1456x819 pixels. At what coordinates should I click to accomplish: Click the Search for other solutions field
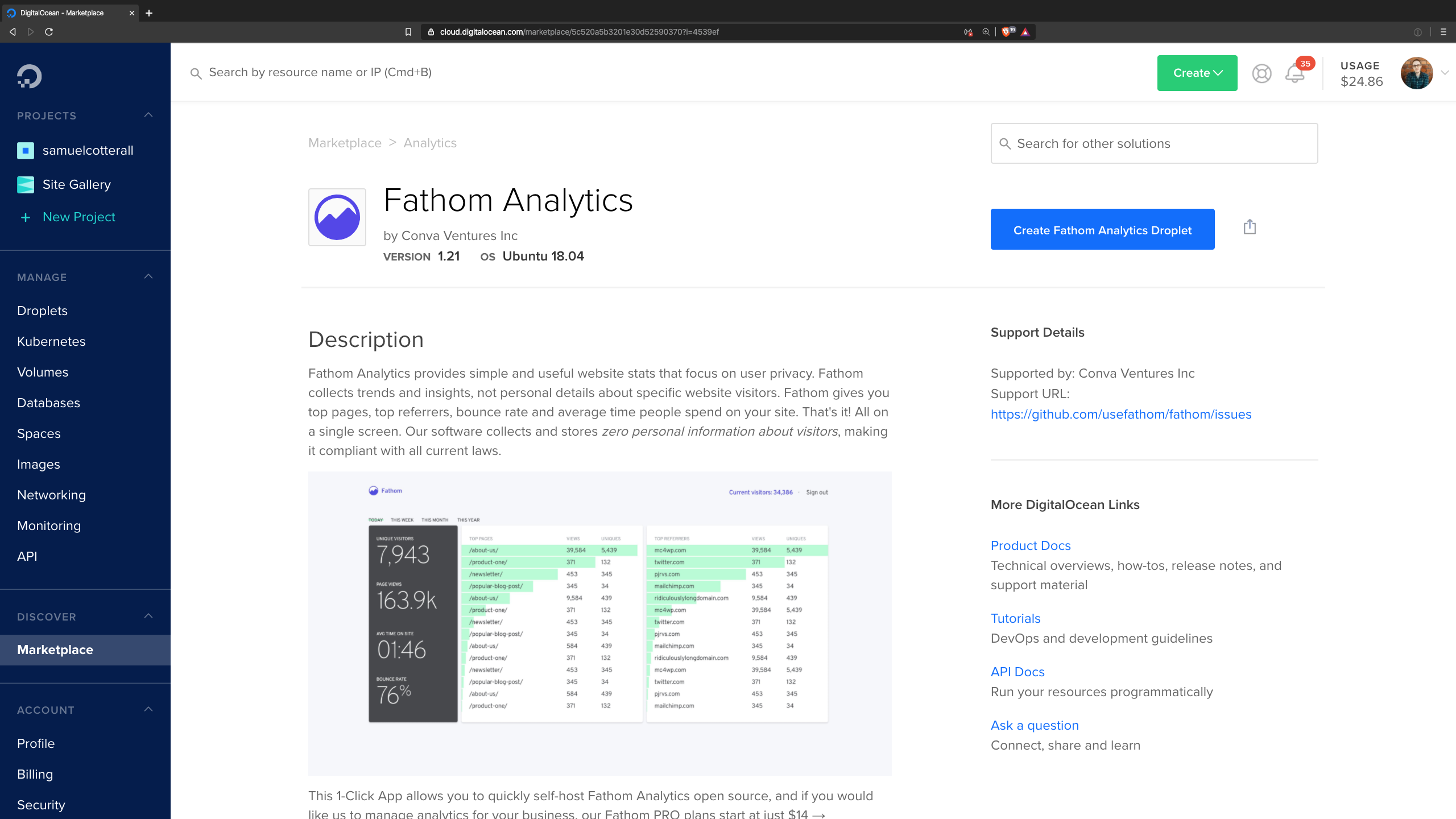pos(1153,143)
